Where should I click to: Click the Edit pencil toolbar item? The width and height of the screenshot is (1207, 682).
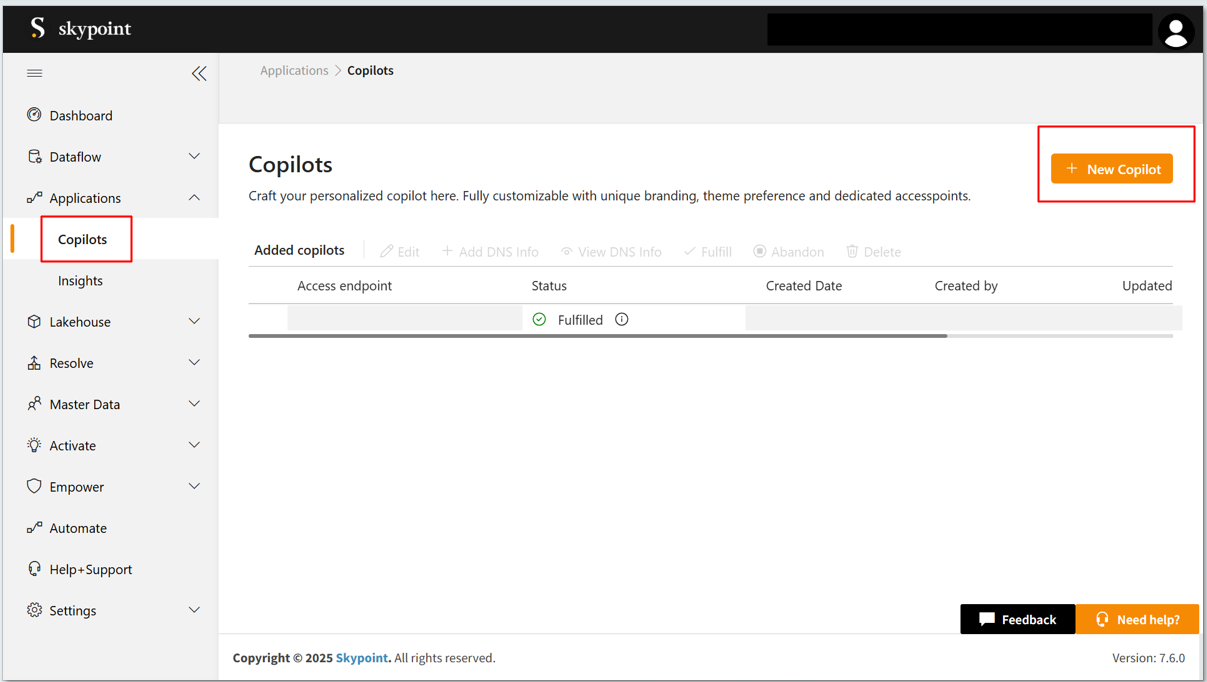399,252
